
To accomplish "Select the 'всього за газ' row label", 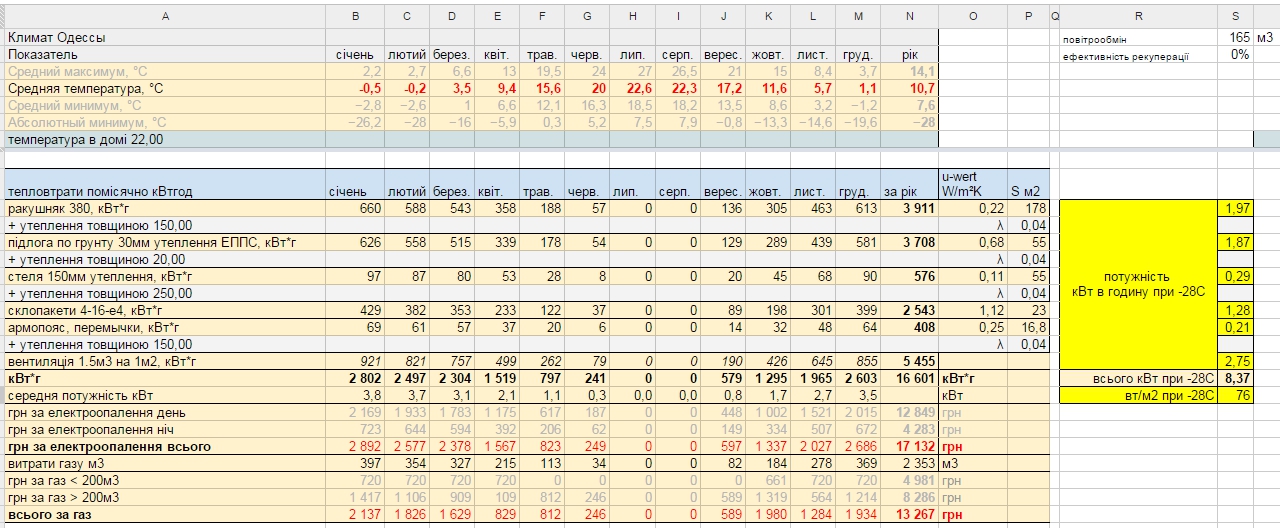I will (x=166, y=514).
